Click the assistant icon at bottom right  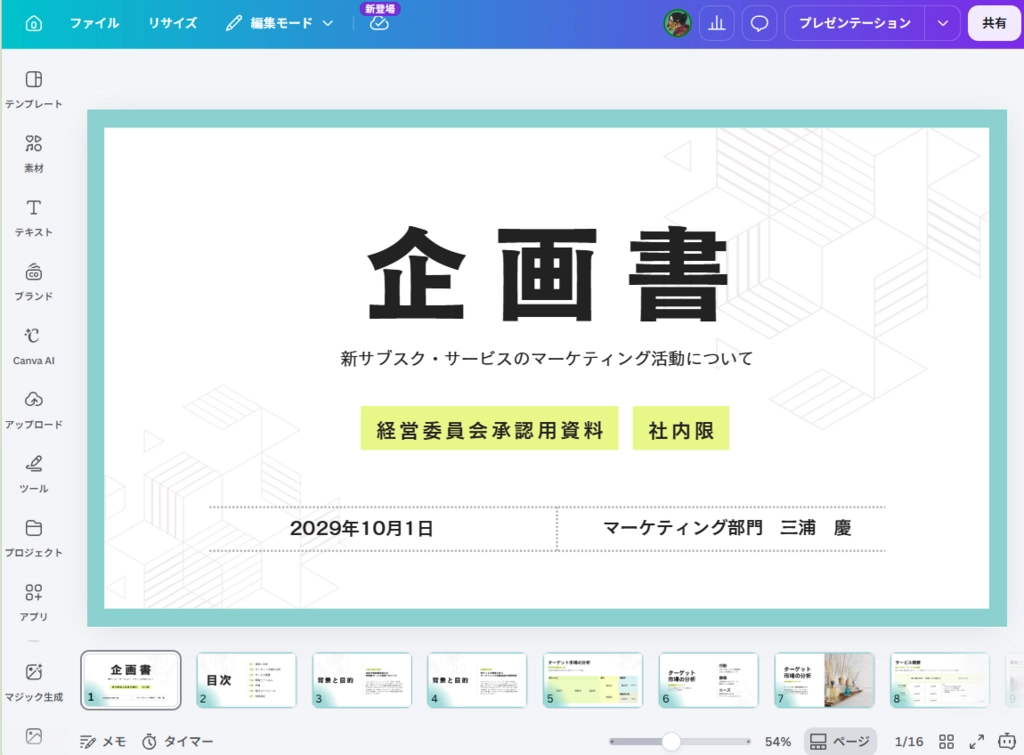(1006, 741)
